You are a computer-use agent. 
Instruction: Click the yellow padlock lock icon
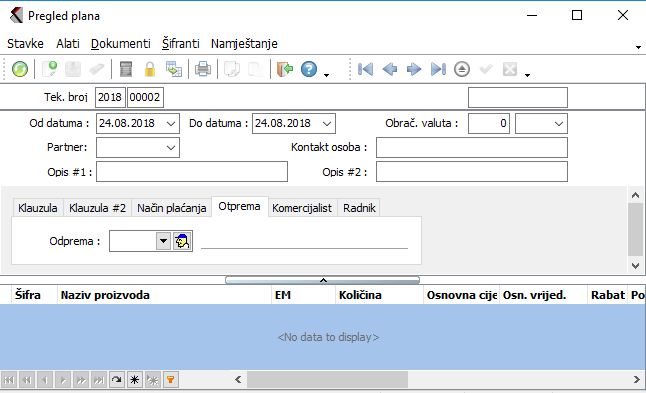point(150,69)
